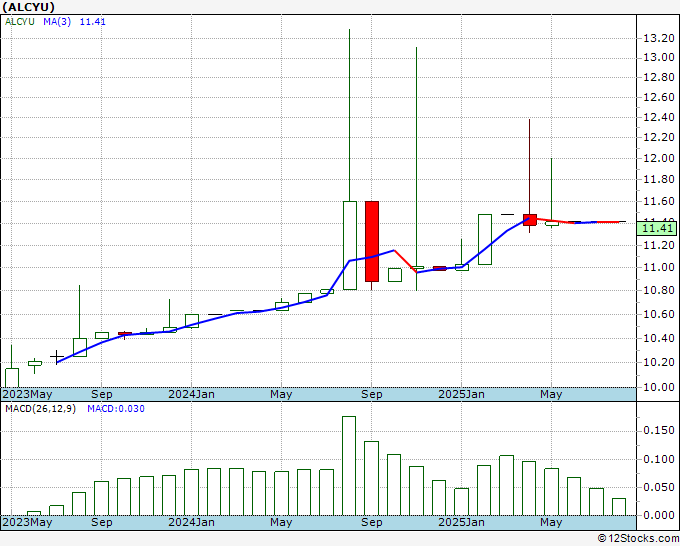The height and width of the screenshot is (546, 680).
Task: Click the 12.60 price axis label
Action: (658, 97)
